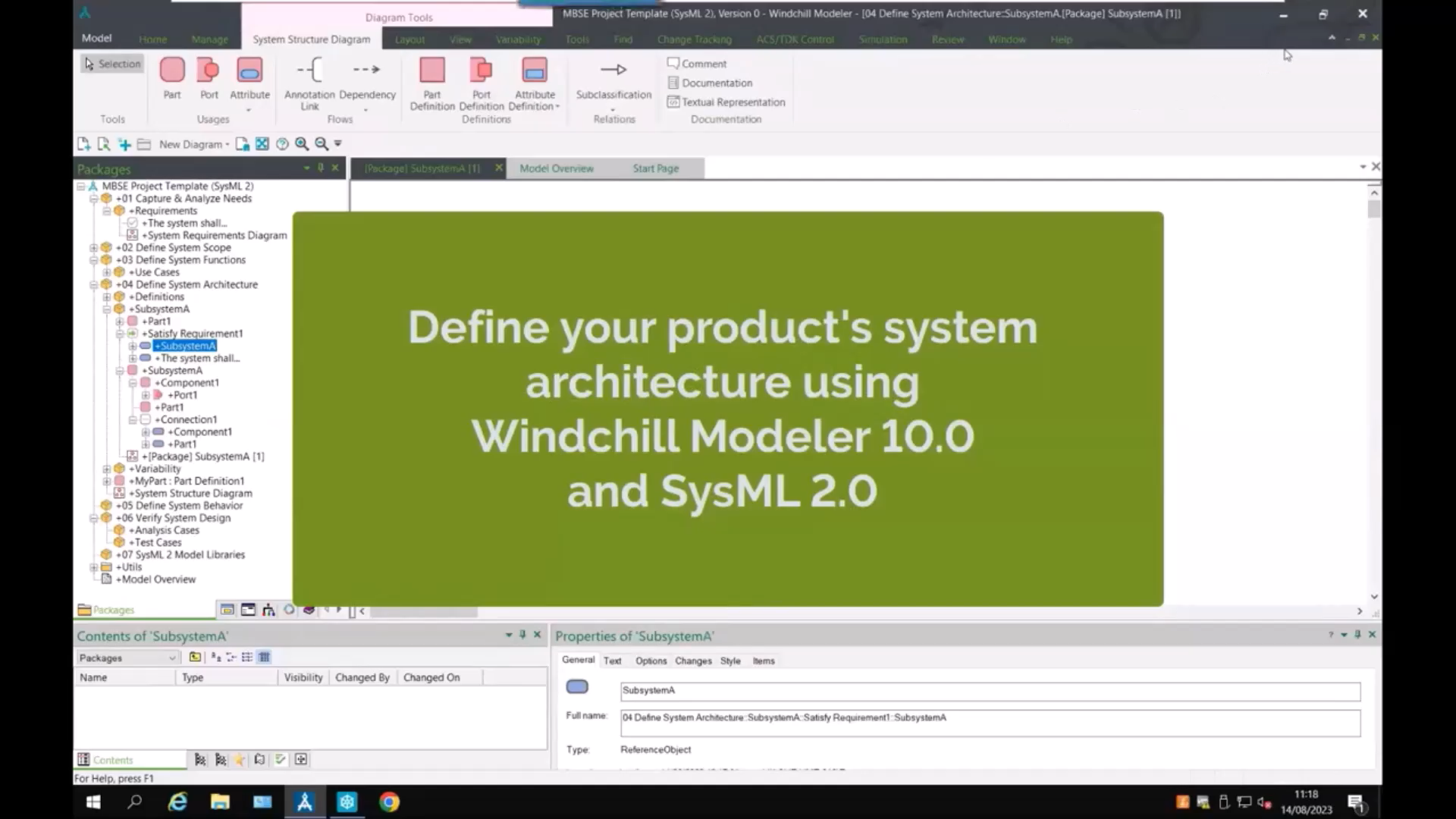Open the Style properties tab

pos(730,661)
